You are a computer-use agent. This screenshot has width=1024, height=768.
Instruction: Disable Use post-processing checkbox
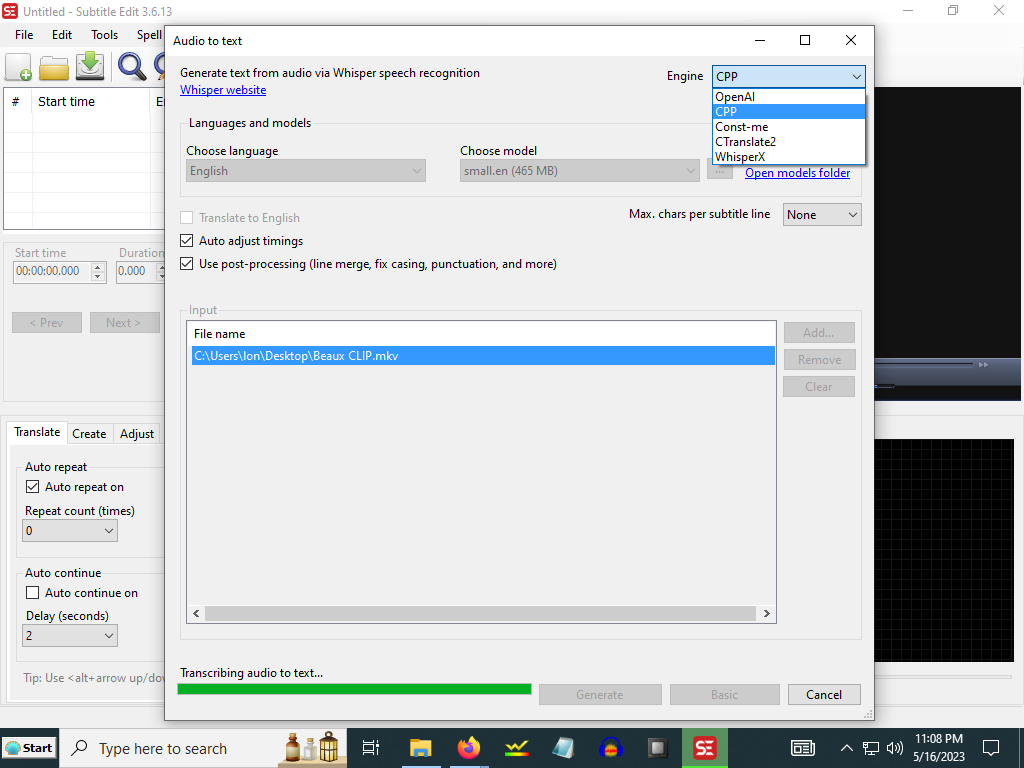[187, 264]
